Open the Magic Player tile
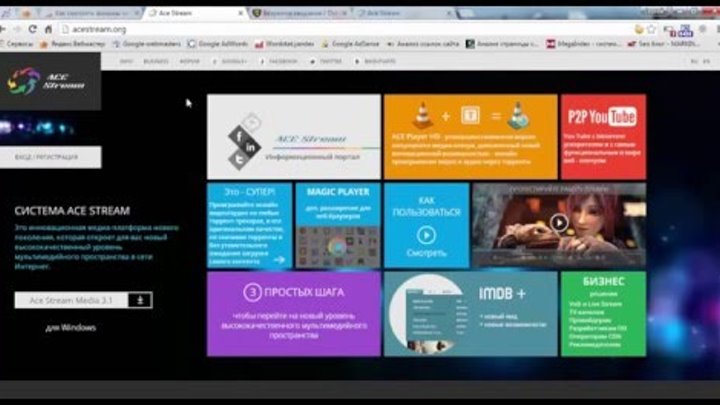720x405 pixels. [337, 225]
